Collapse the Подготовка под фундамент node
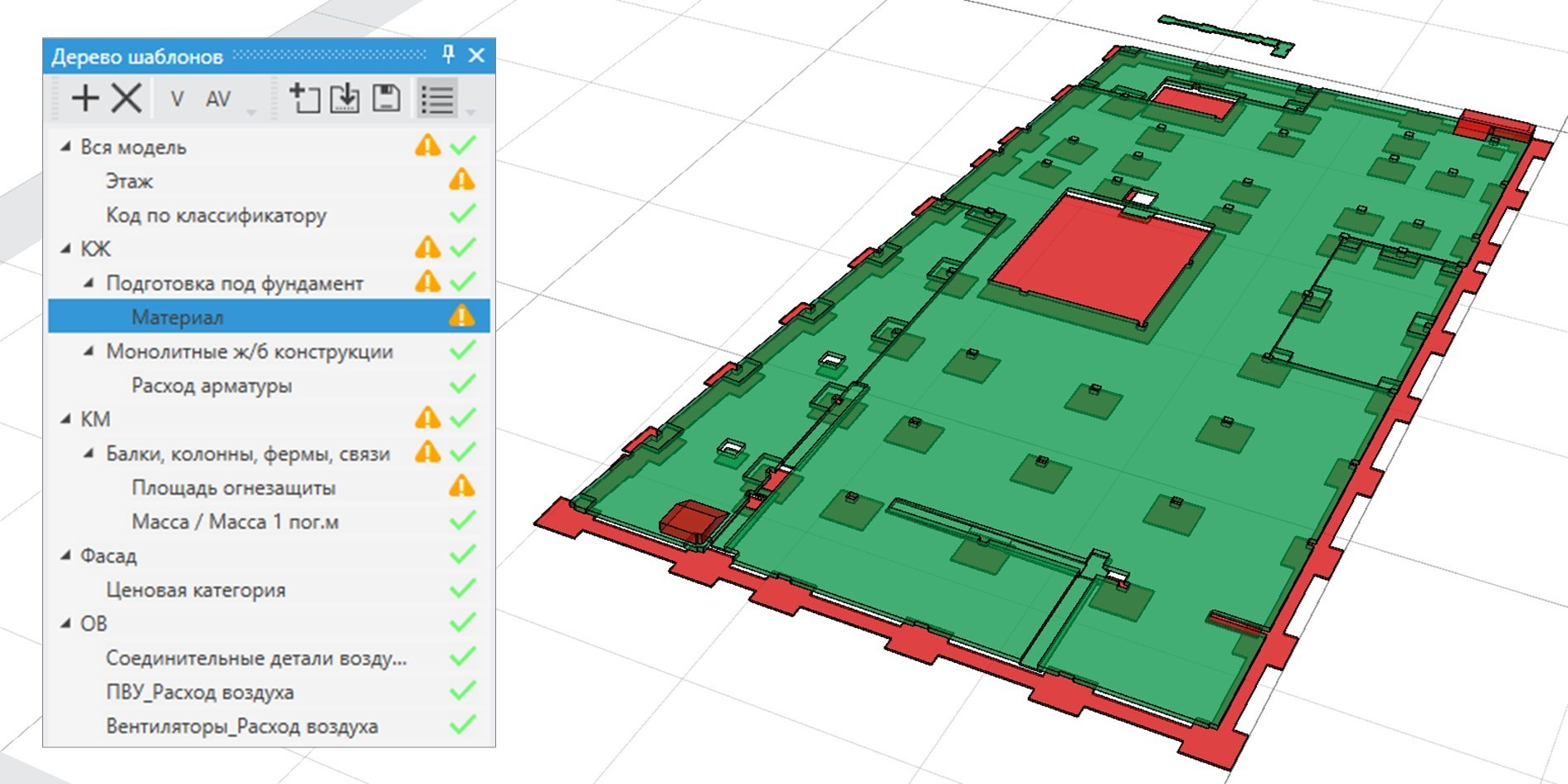This screenshot has height=784, width=1568. click(90, 283)
